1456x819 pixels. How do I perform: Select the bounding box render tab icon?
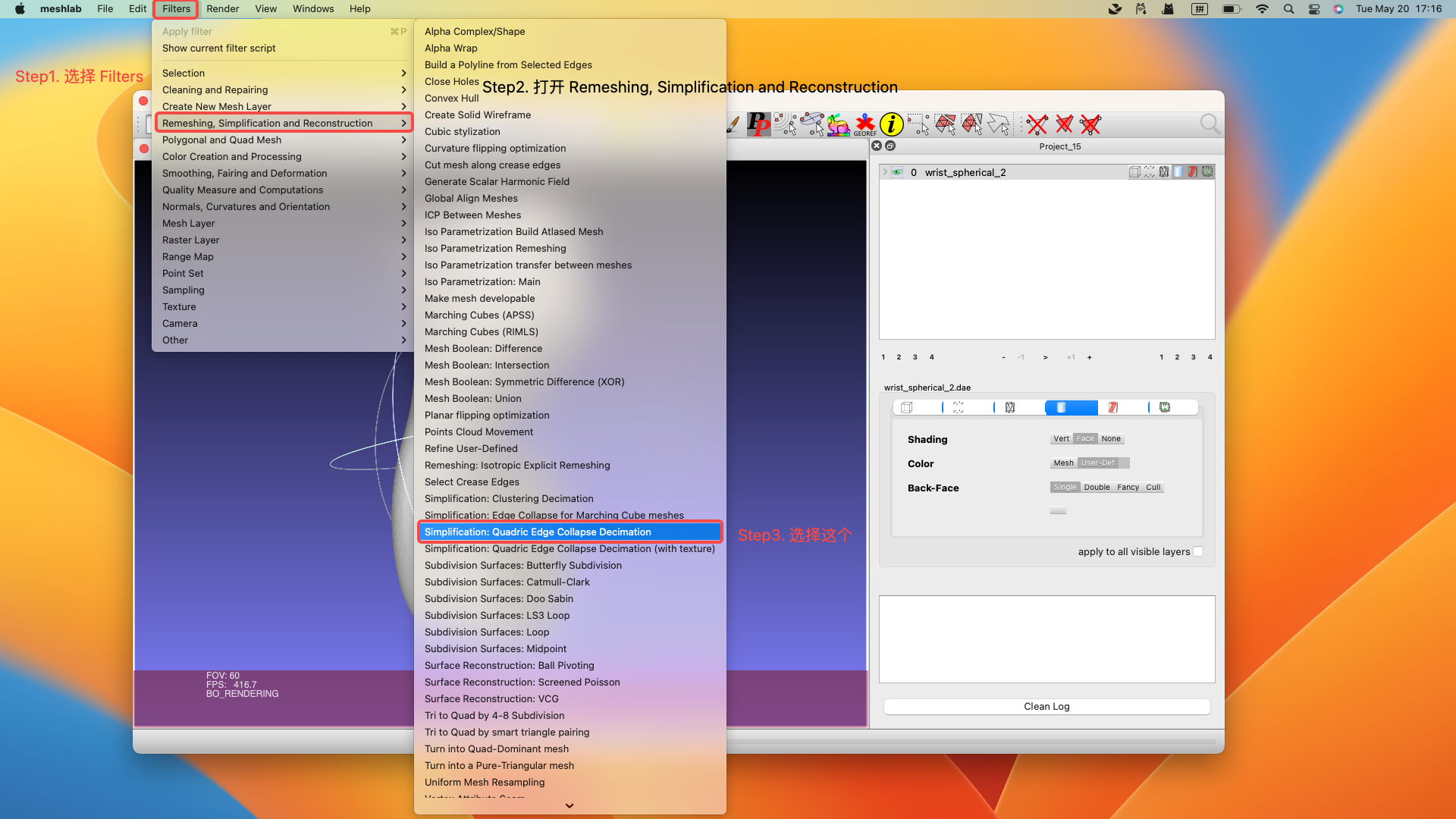(x=907, y=408)
